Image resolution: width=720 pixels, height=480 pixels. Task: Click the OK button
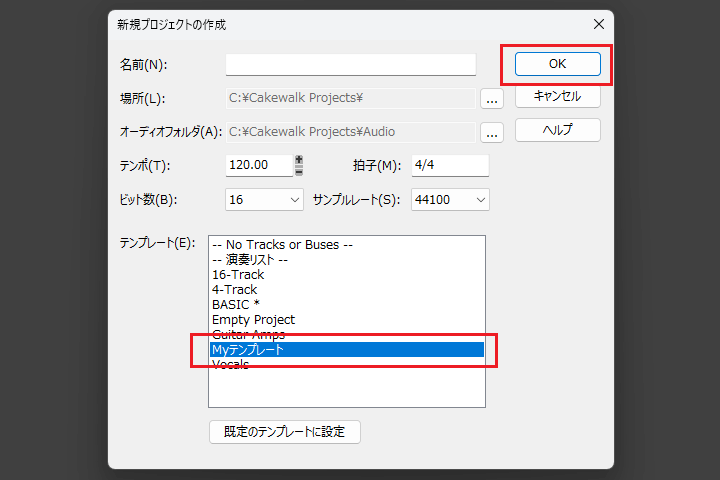pos(557,64)
